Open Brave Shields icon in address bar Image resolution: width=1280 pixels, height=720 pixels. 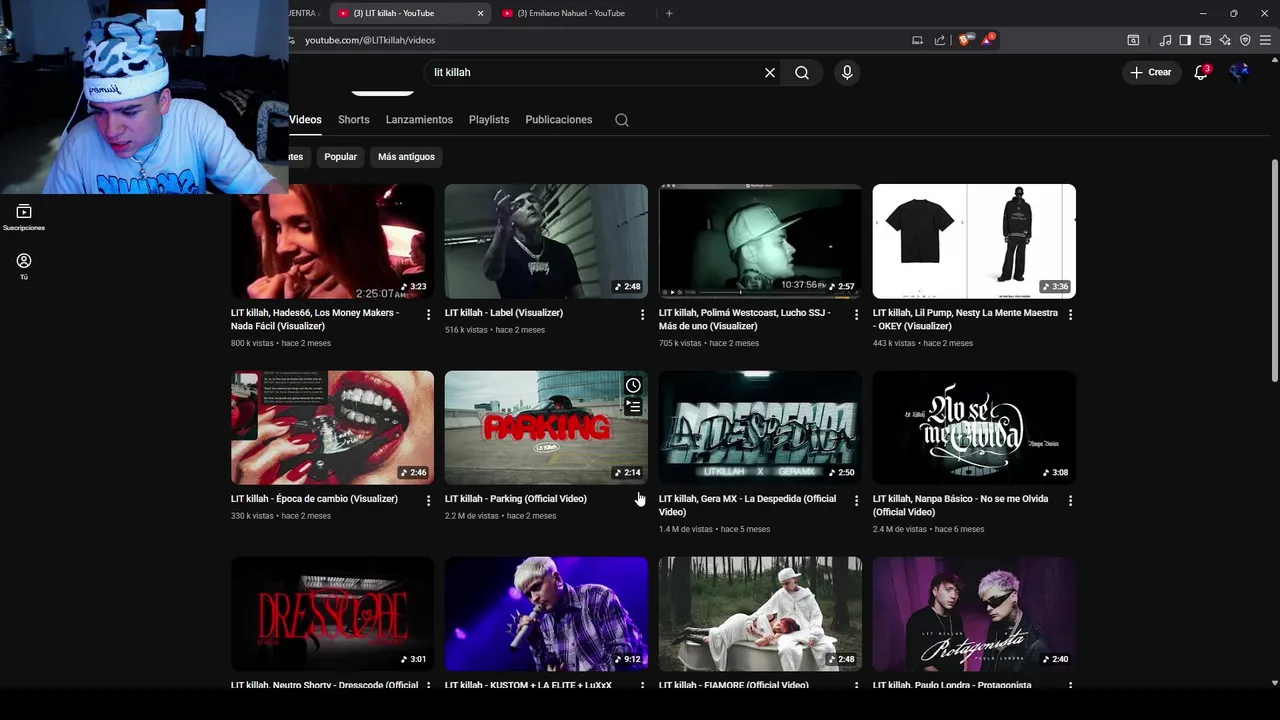point(965,40)
